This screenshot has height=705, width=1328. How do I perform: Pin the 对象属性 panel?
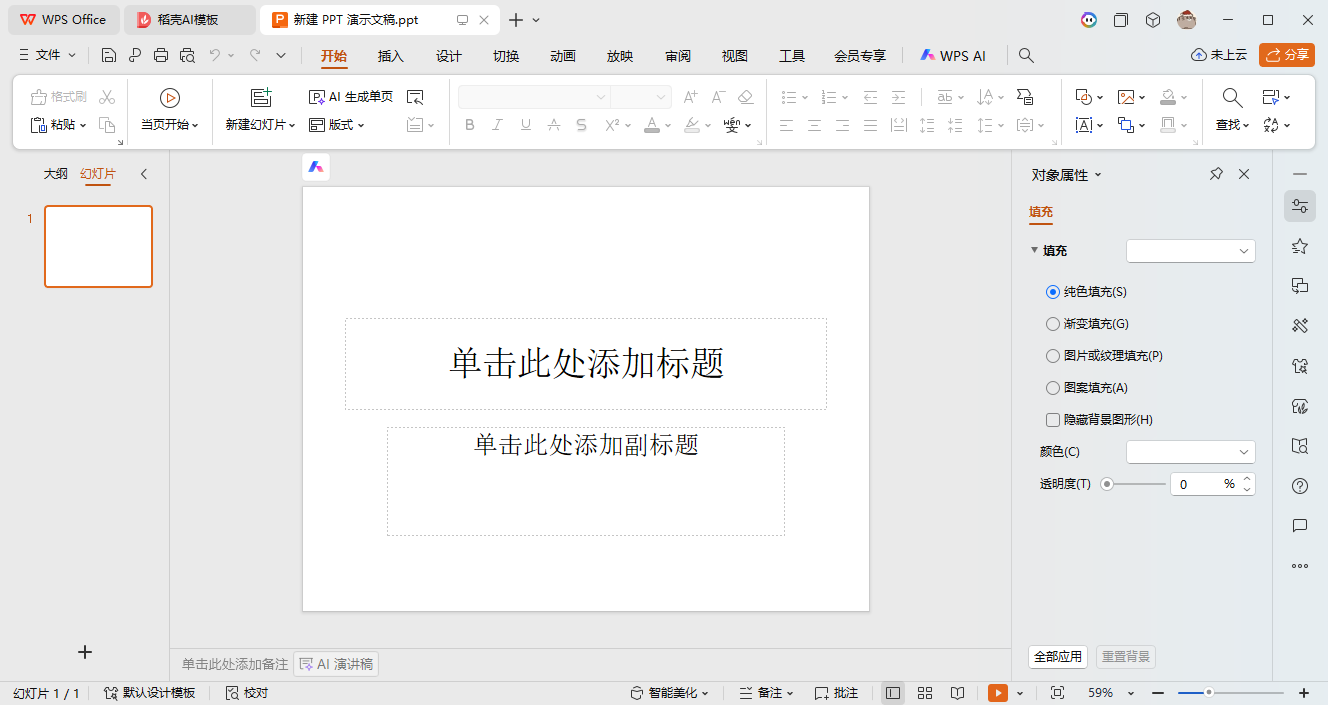tap(1216, 173)
